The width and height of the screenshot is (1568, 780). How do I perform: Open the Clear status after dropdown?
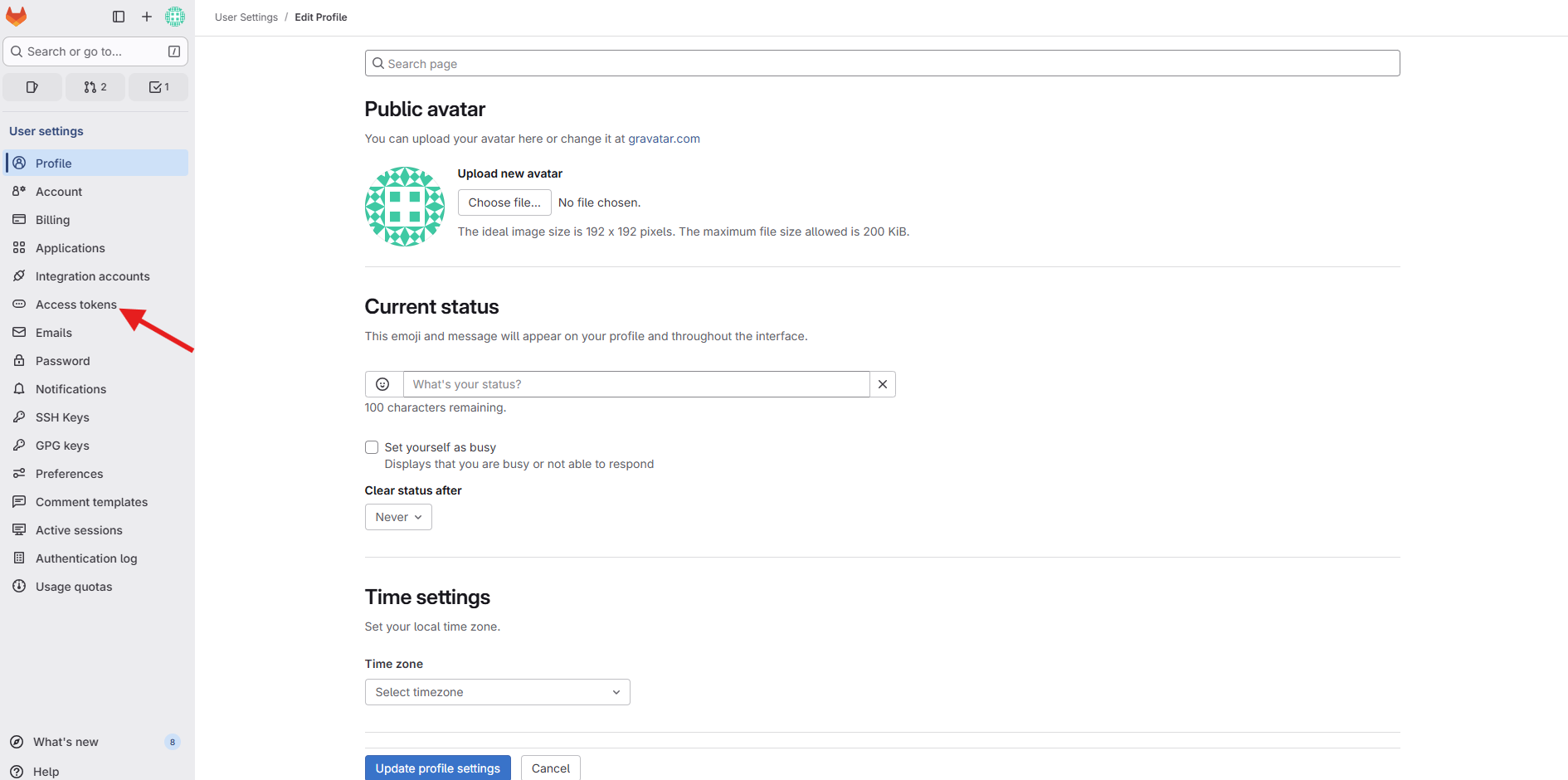pyautogui.click(x=397, y=516)
